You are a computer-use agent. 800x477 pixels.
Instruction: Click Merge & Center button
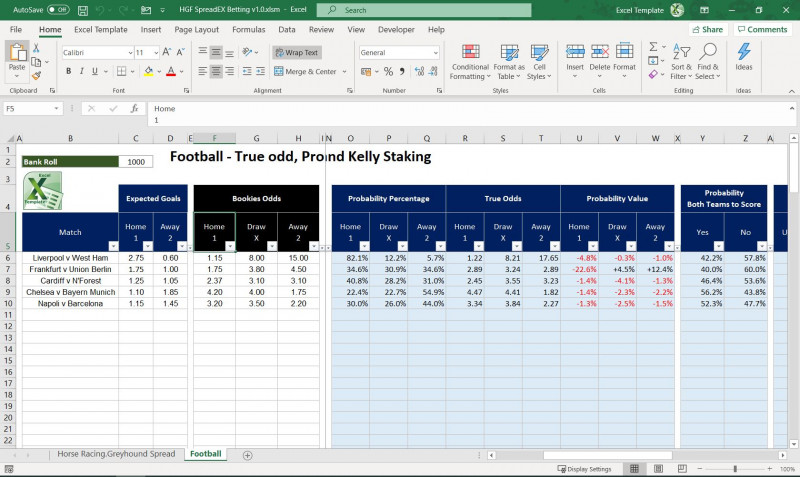(305, 71)
